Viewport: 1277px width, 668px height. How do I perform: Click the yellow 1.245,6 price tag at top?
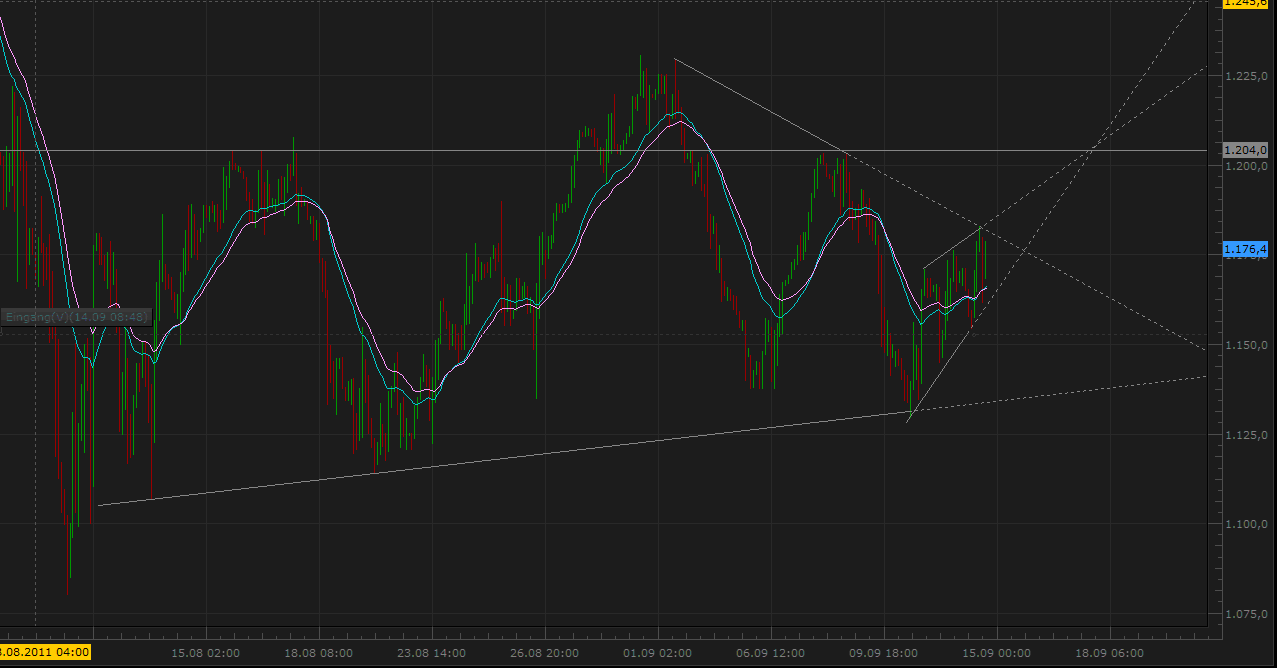tap(1244, 3)
